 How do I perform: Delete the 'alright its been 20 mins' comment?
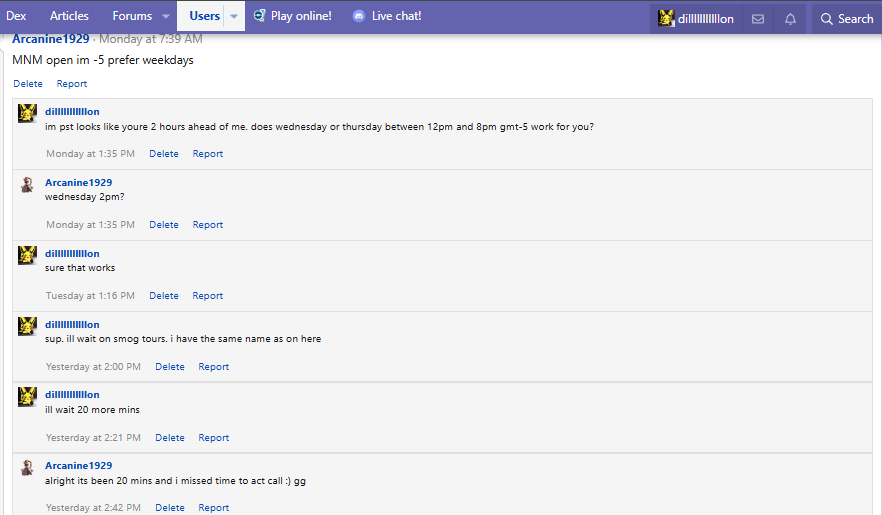170,508
